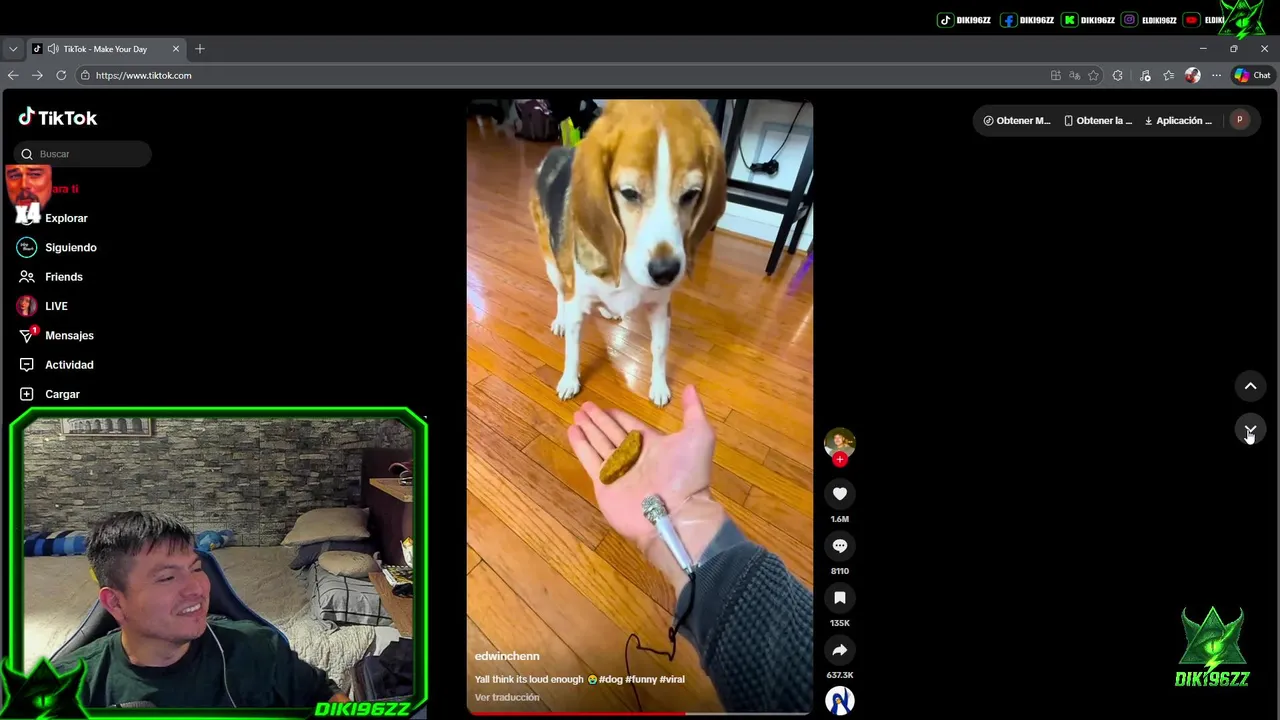Save video using the bookmark icon

click(x=840, y=598)
